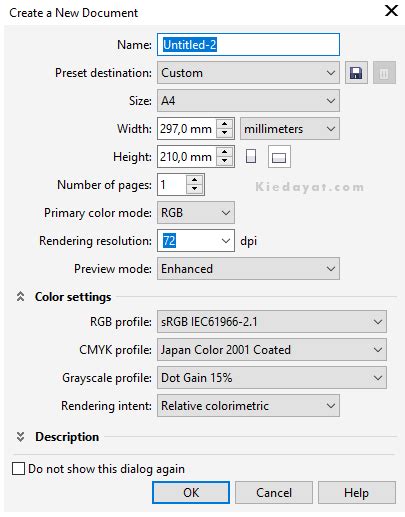The height and width of the screenshot is (517, 405).
Task: Collapse the Color settings section
Action: tap(20, 296)
